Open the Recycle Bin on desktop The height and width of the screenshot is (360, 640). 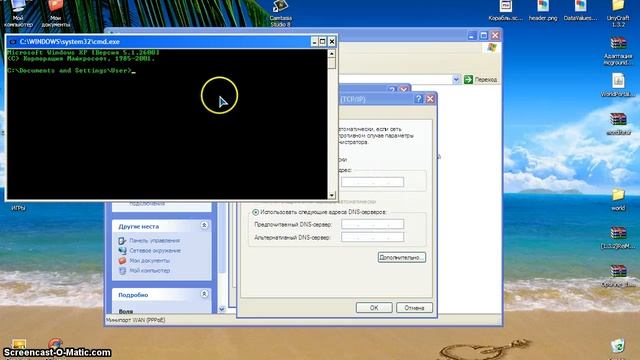[x=618, y=346]
